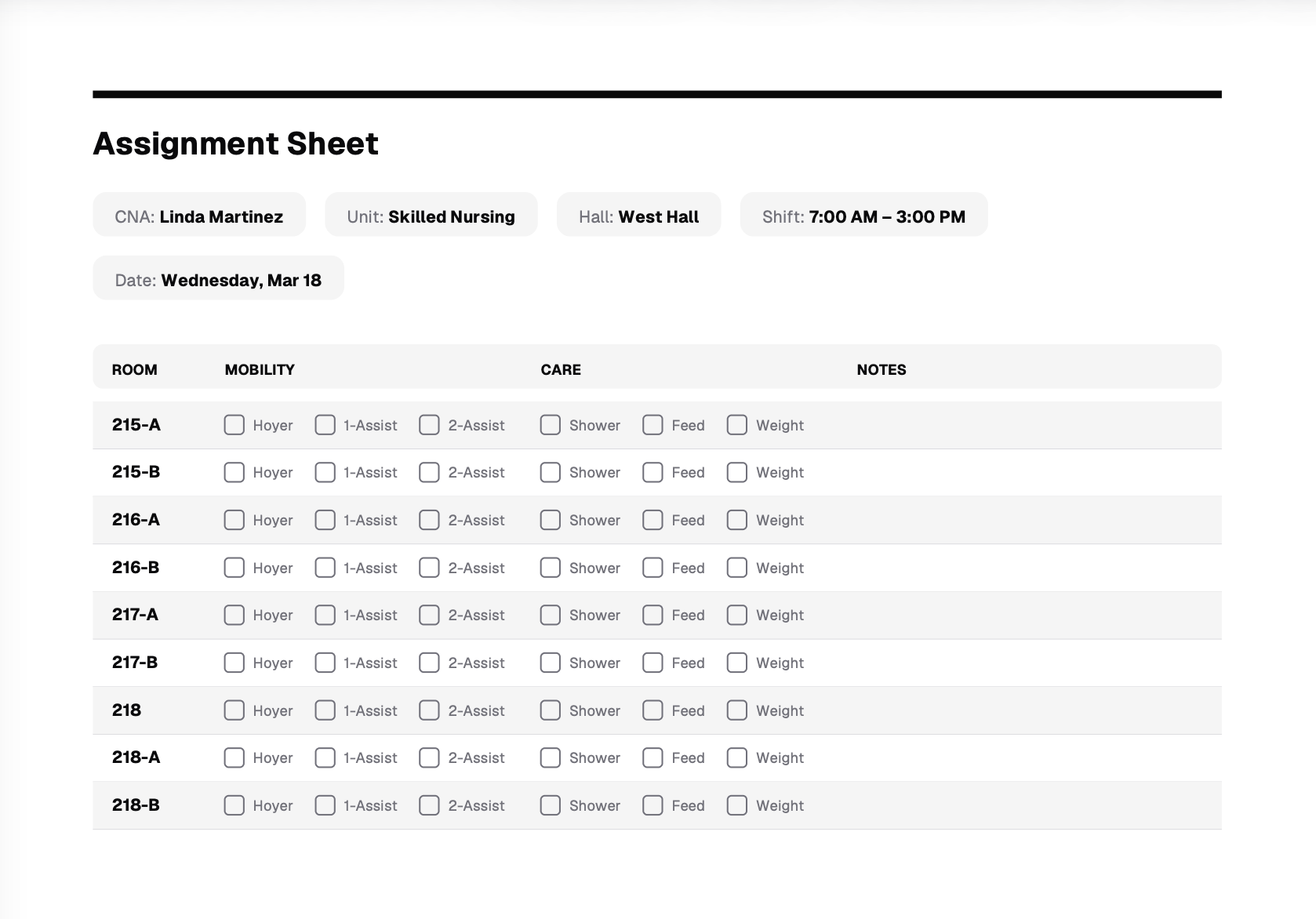
Task: Click the MOBILITY column header
Action: (x=260, y=369)
